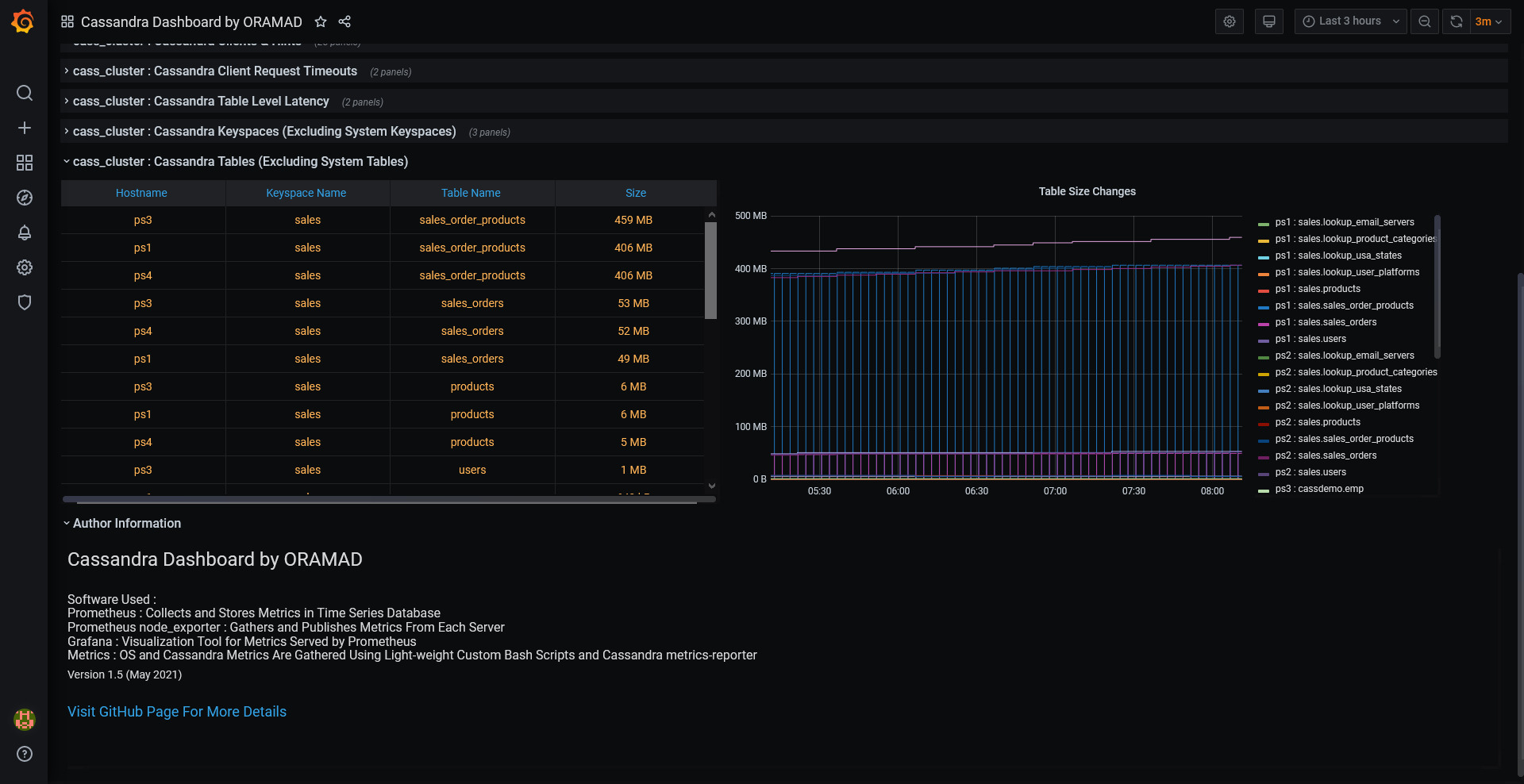Screen dimensions: 1524x784
Task: Click the Create plus icon in sidebar
Action: 25,128
